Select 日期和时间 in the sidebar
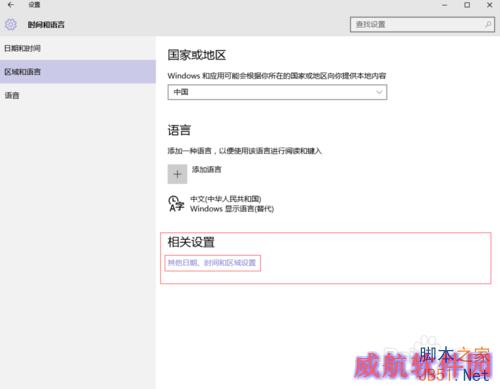 (x=78, y=48)
